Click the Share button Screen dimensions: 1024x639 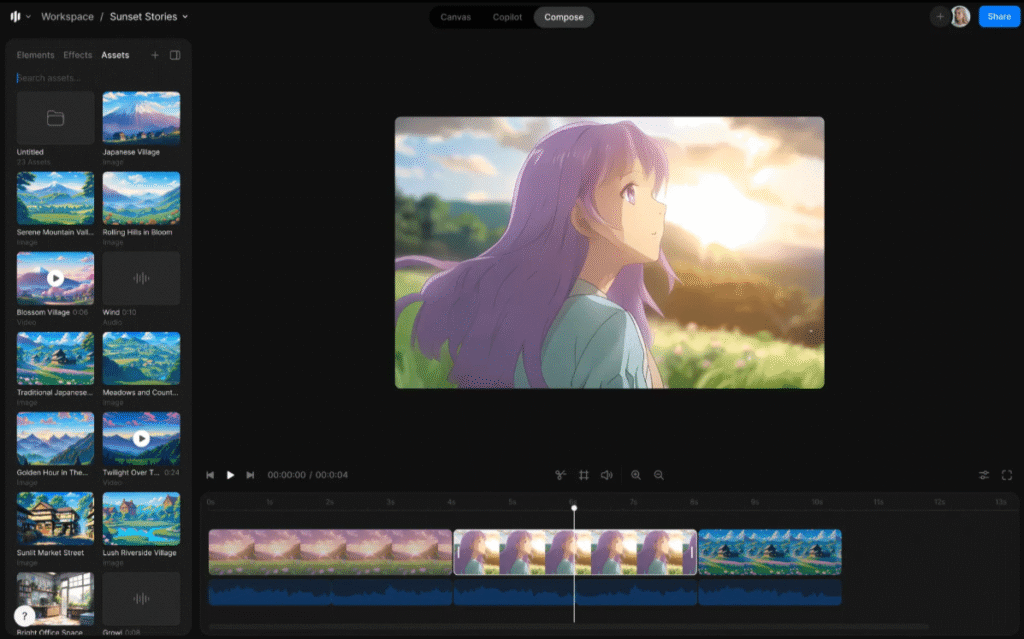pyautogui.click(x=999, y=17)
